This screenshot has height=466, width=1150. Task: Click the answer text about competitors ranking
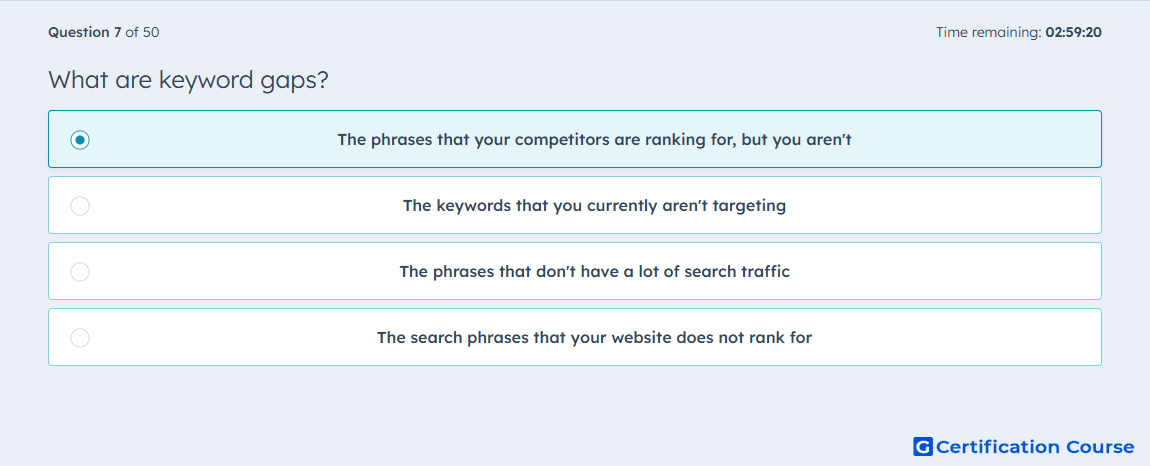[x=594, y=139]
